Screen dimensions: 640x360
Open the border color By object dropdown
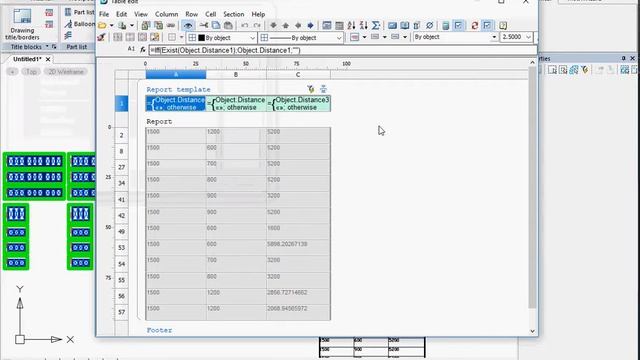[252, 38]
